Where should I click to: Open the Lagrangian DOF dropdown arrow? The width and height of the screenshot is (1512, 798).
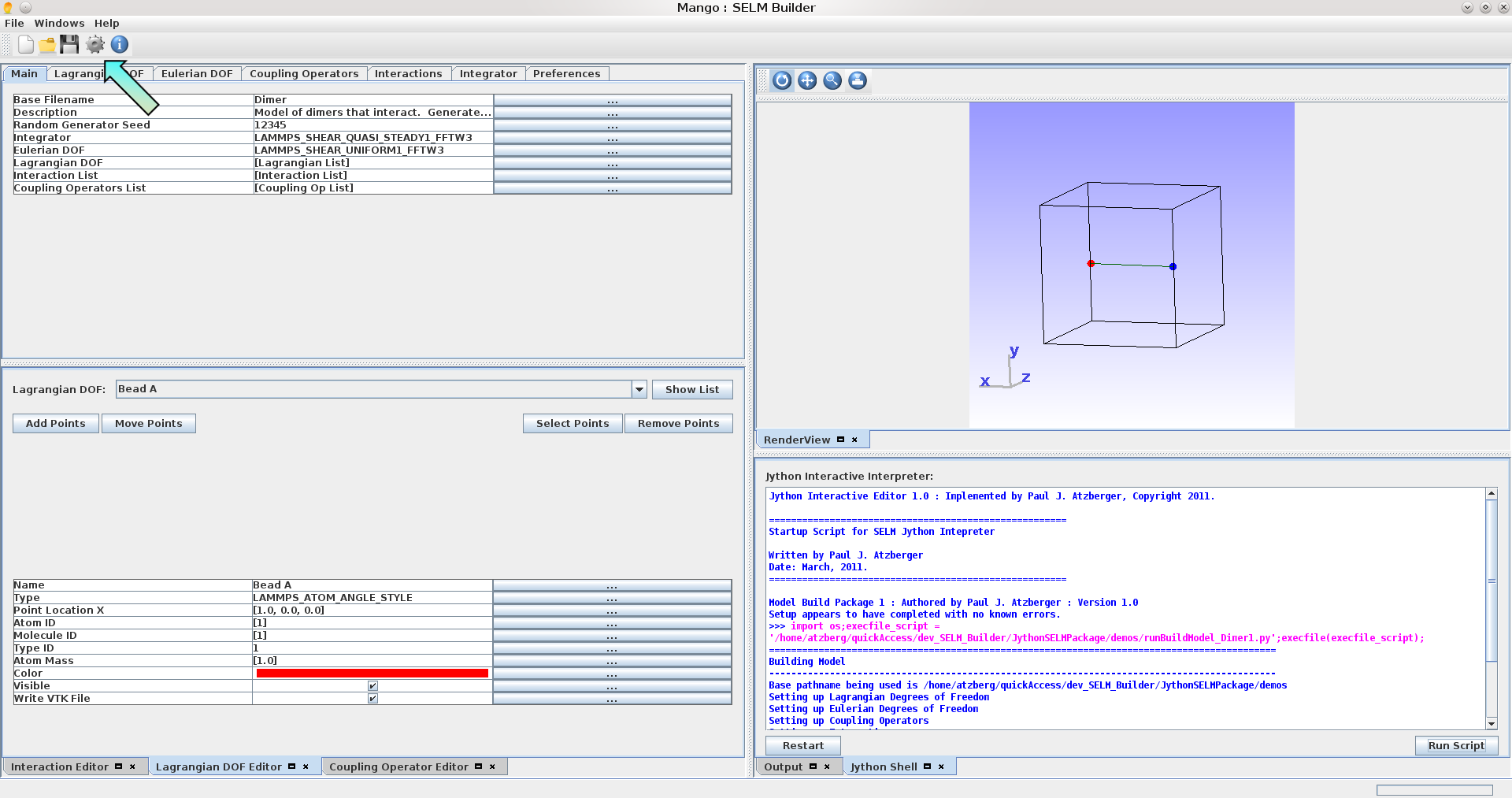coord(639,389)
